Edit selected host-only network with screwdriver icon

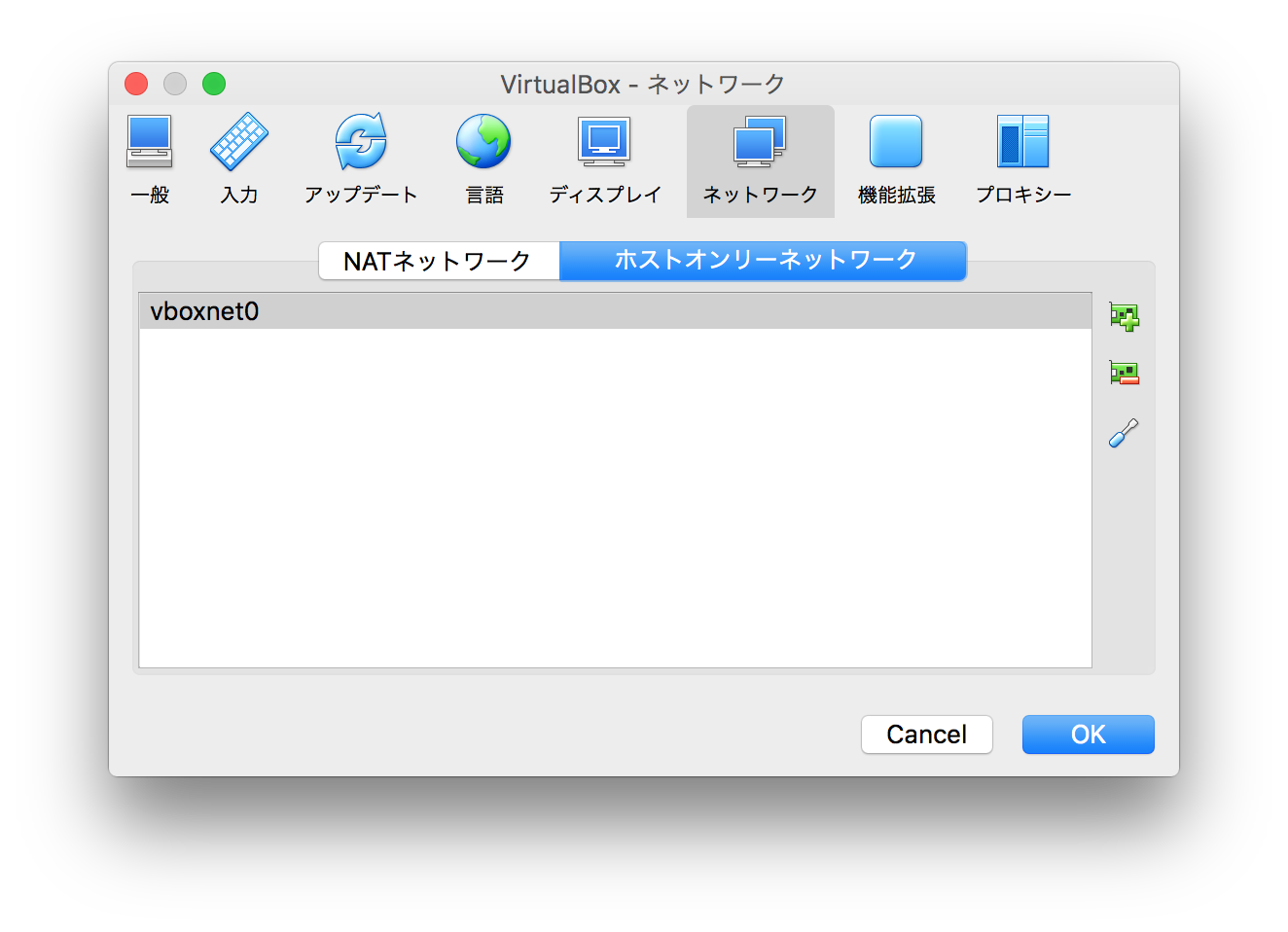tap(1125, 433)
